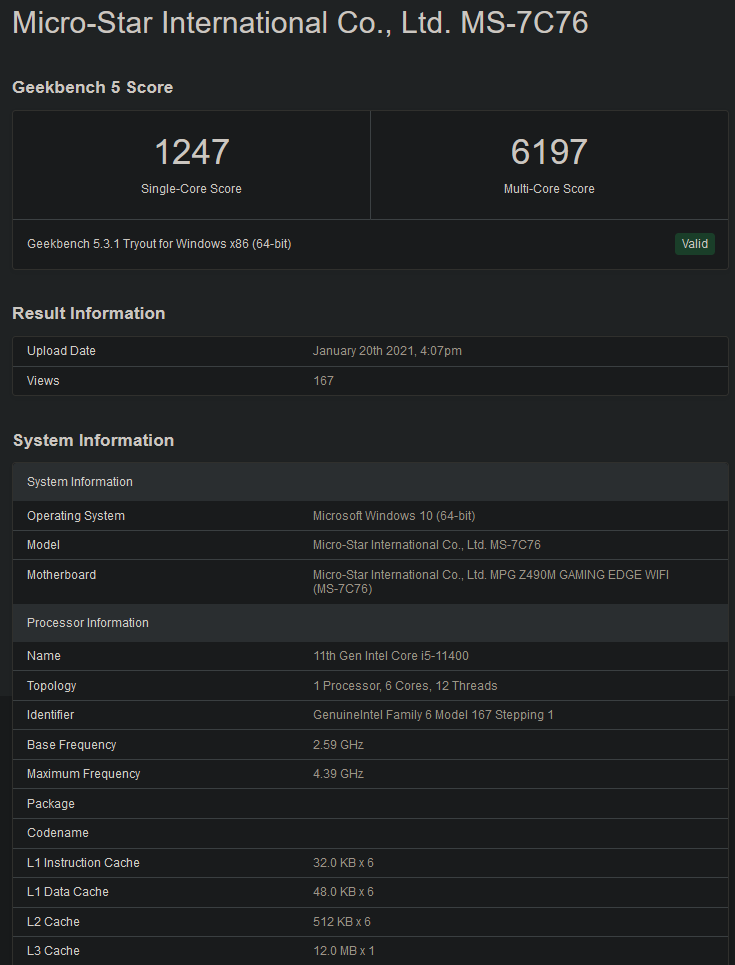Click the Maximum Frequency label

[x=84, y=774]
